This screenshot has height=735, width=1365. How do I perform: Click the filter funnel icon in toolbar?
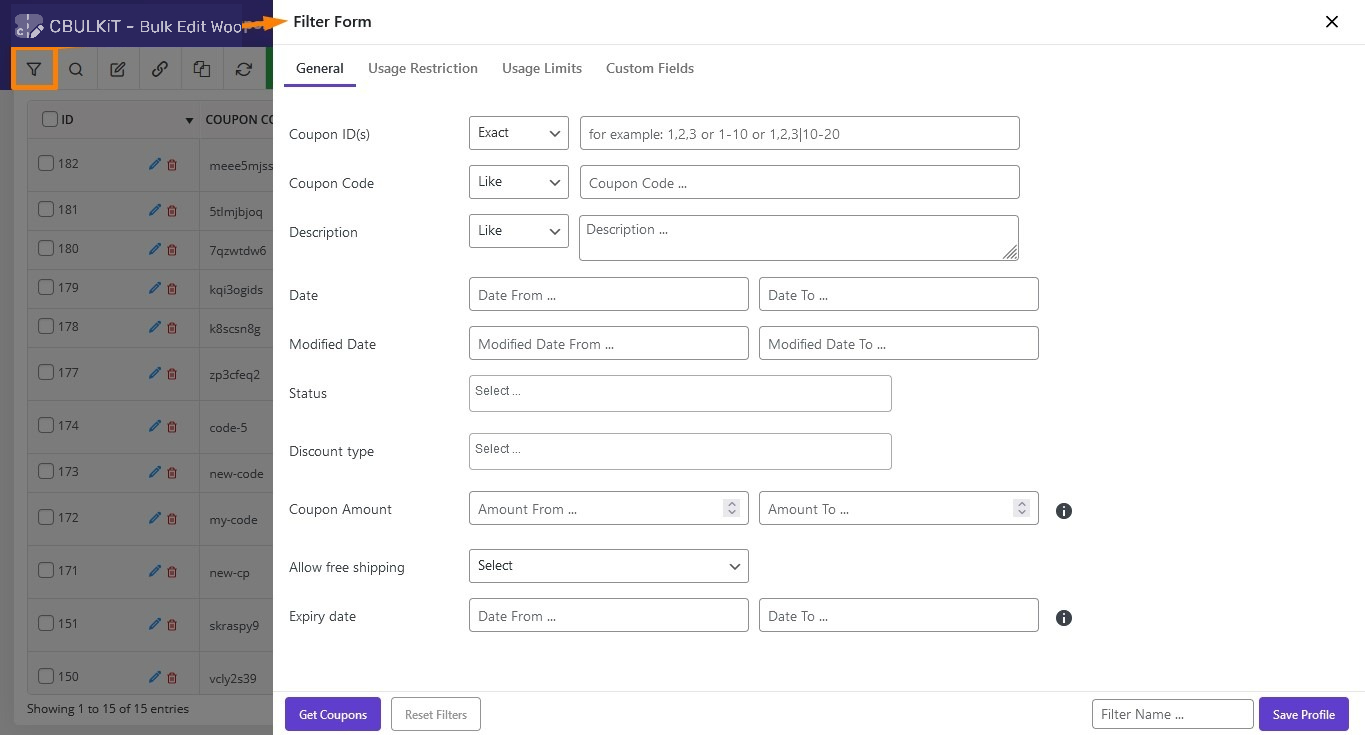click(x=34, y=70)
